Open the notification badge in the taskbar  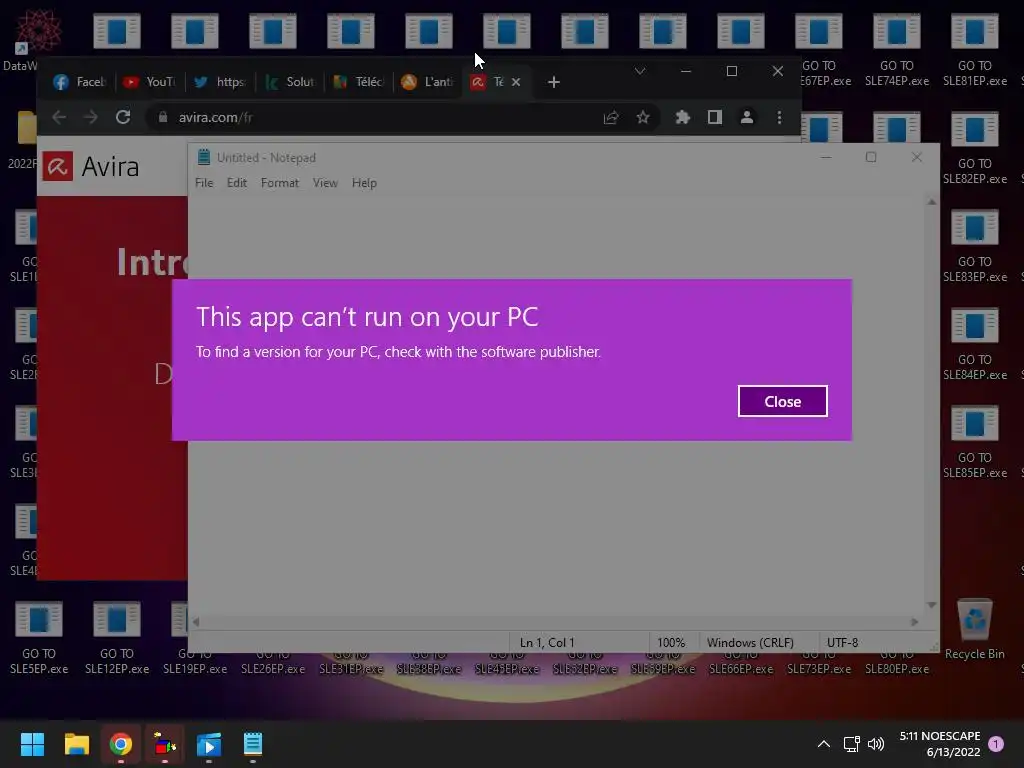[x=996, y=743]
